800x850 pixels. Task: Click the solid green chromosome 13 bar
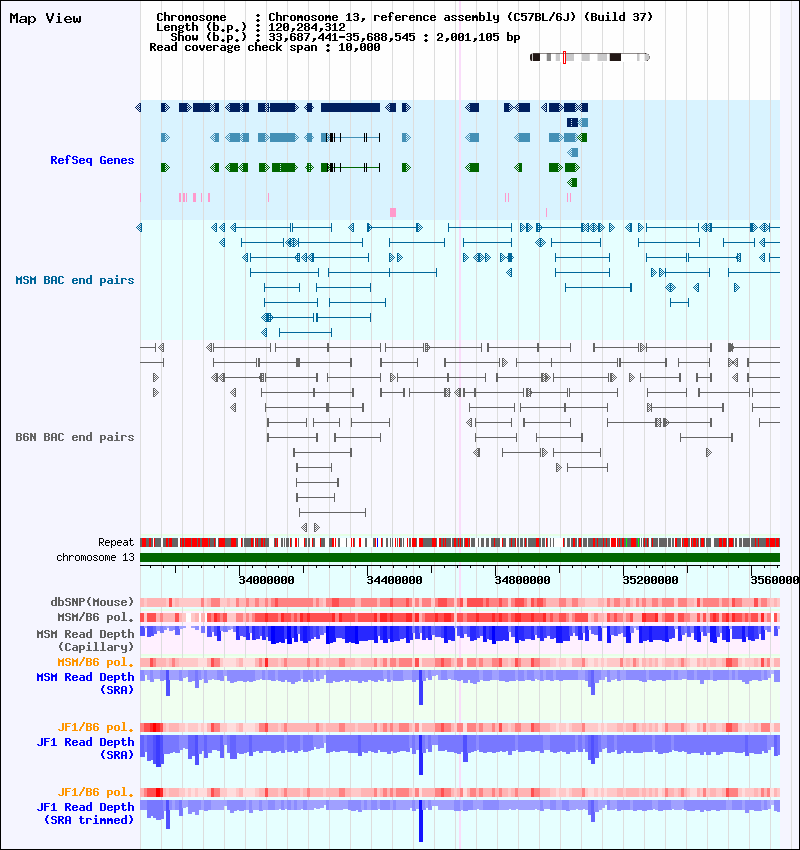pyautogui.click(x=460, y=557)
